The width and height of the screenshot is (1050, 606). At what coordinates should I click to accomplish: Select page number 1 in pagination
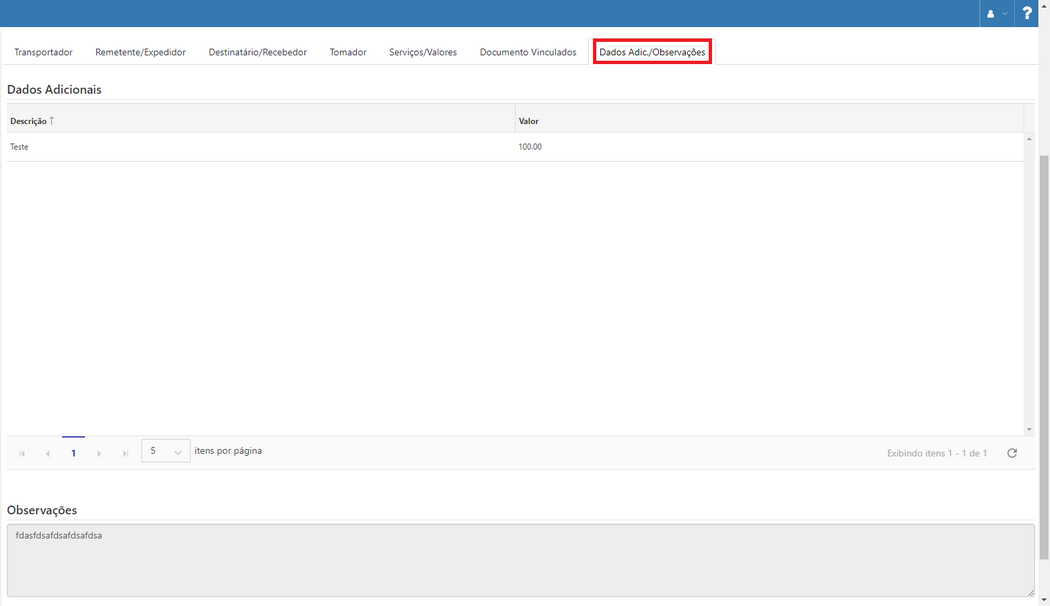pos(73,452)
